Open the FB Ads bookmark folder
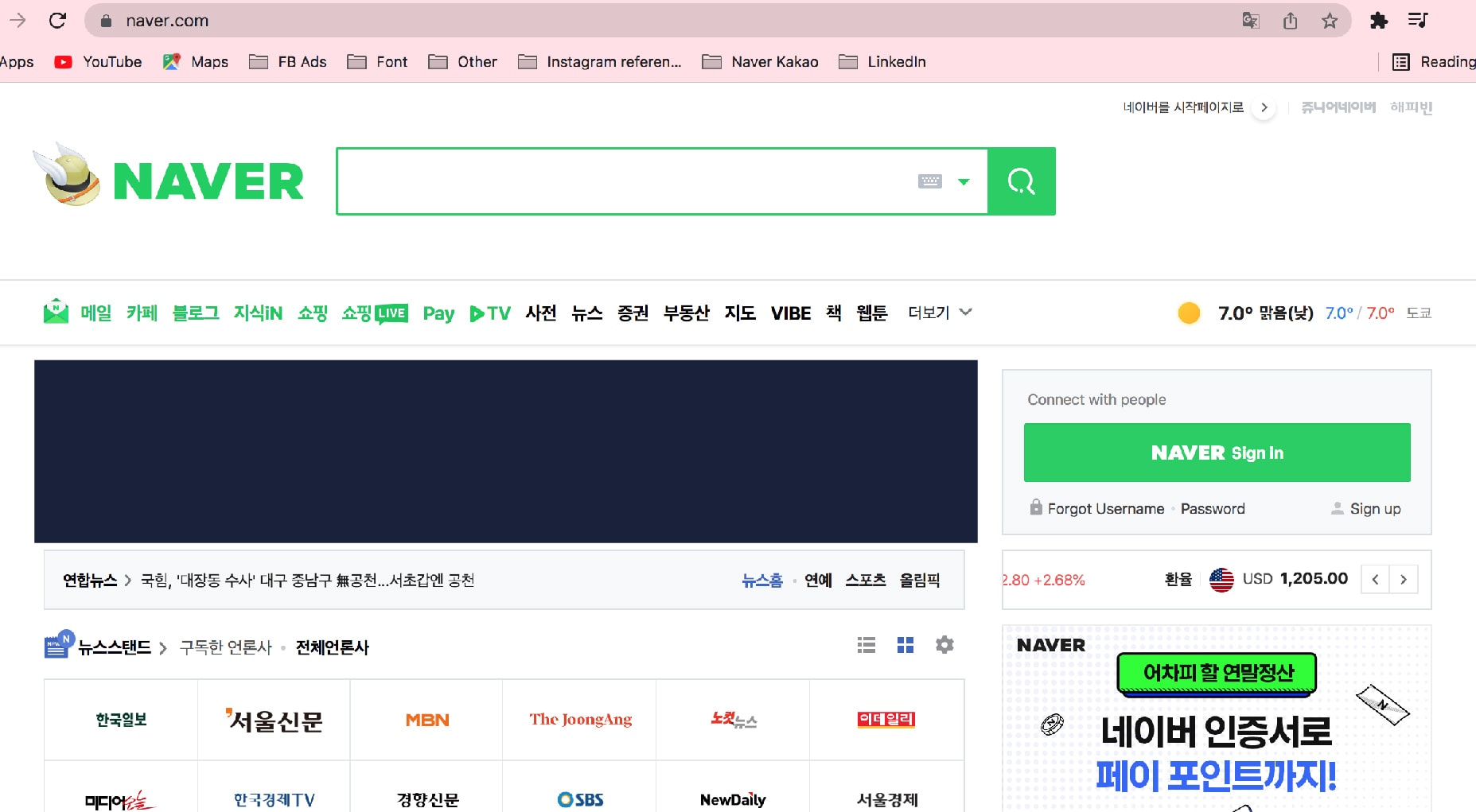Image resolution: width=1476 pixels, height=812 pixels. pyautogui.click(x=288, y=62)
